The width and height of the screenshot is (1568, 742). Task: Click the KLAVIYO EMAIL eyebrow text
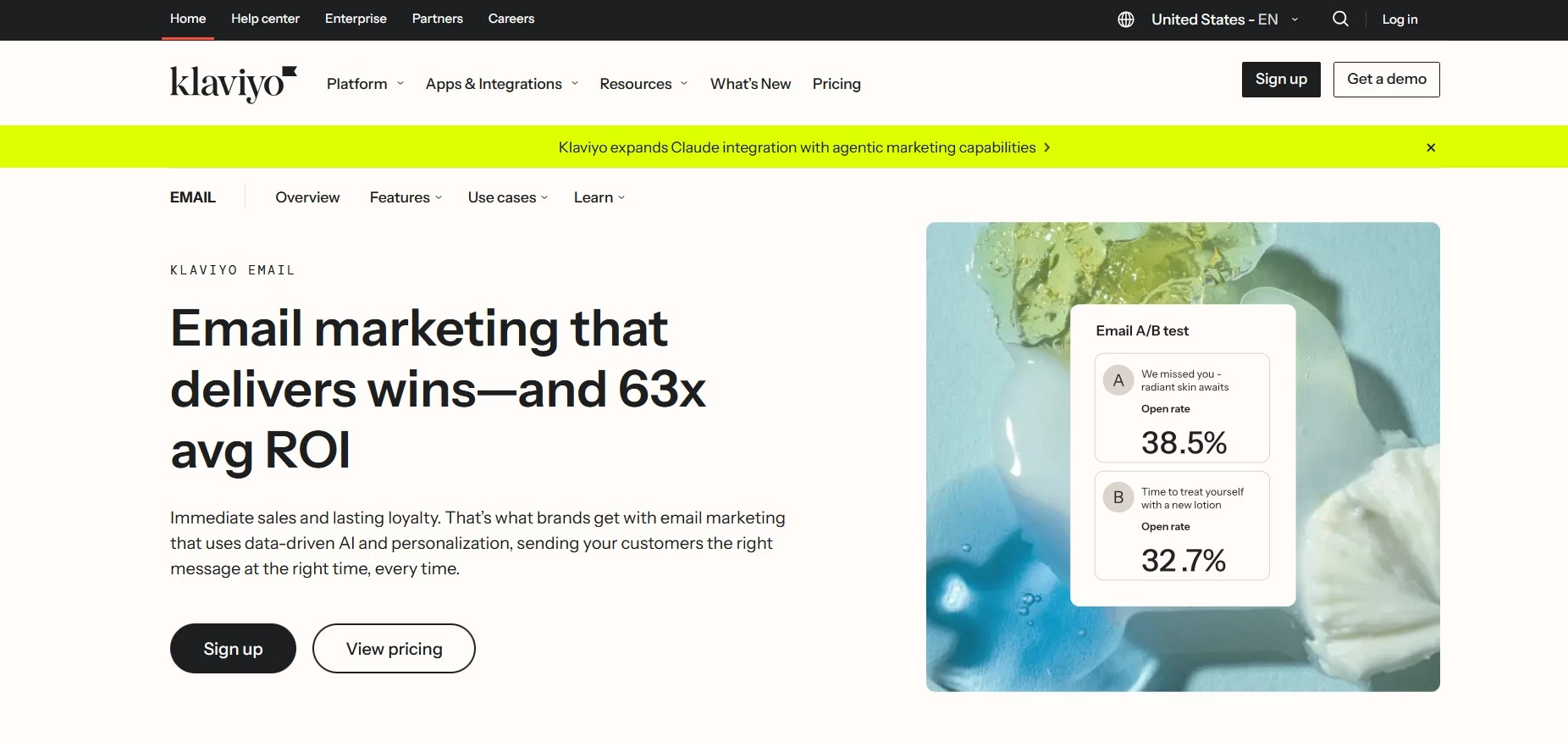233,270
